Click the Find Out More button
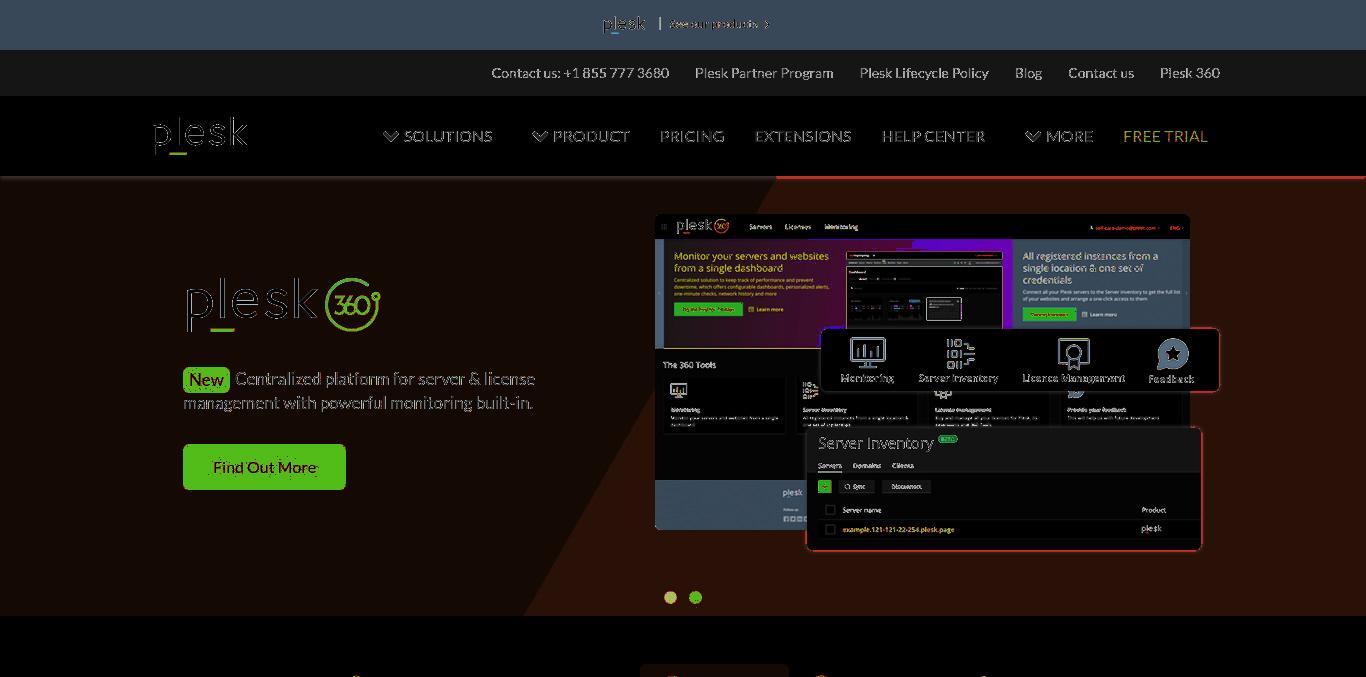1366x677 pixels. tap(264, 467)
